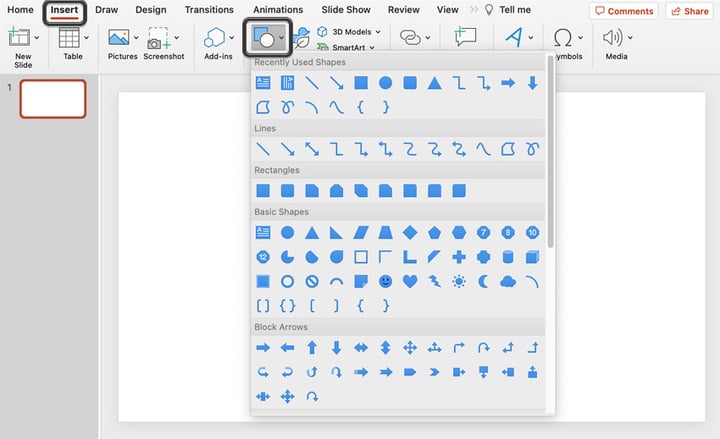This screenshot has height=439, width=720.
Task: Pick the Pentagon basic shape
Action: coord(434,232)
